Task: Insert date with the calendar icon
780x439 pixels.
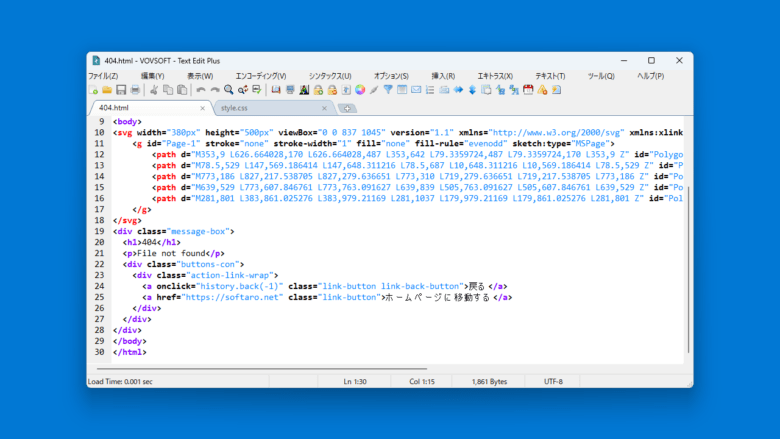Action: click(528, 90)
